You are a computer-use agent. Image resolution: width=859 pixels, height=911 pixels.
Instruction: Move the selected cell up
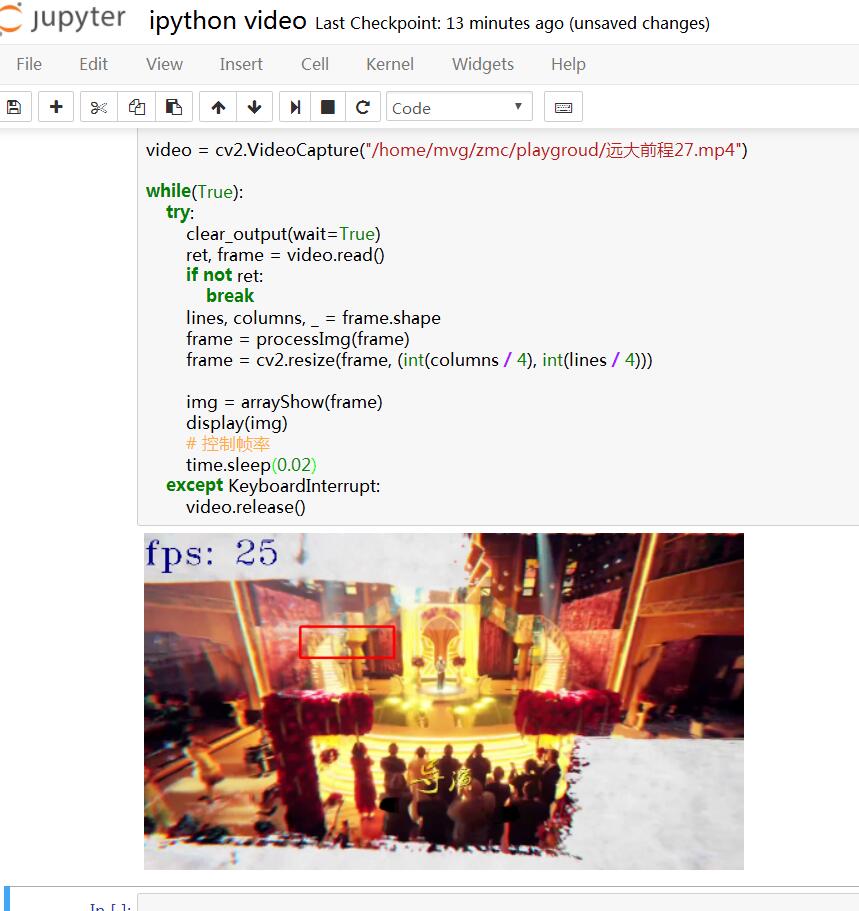tap(217, 106)
